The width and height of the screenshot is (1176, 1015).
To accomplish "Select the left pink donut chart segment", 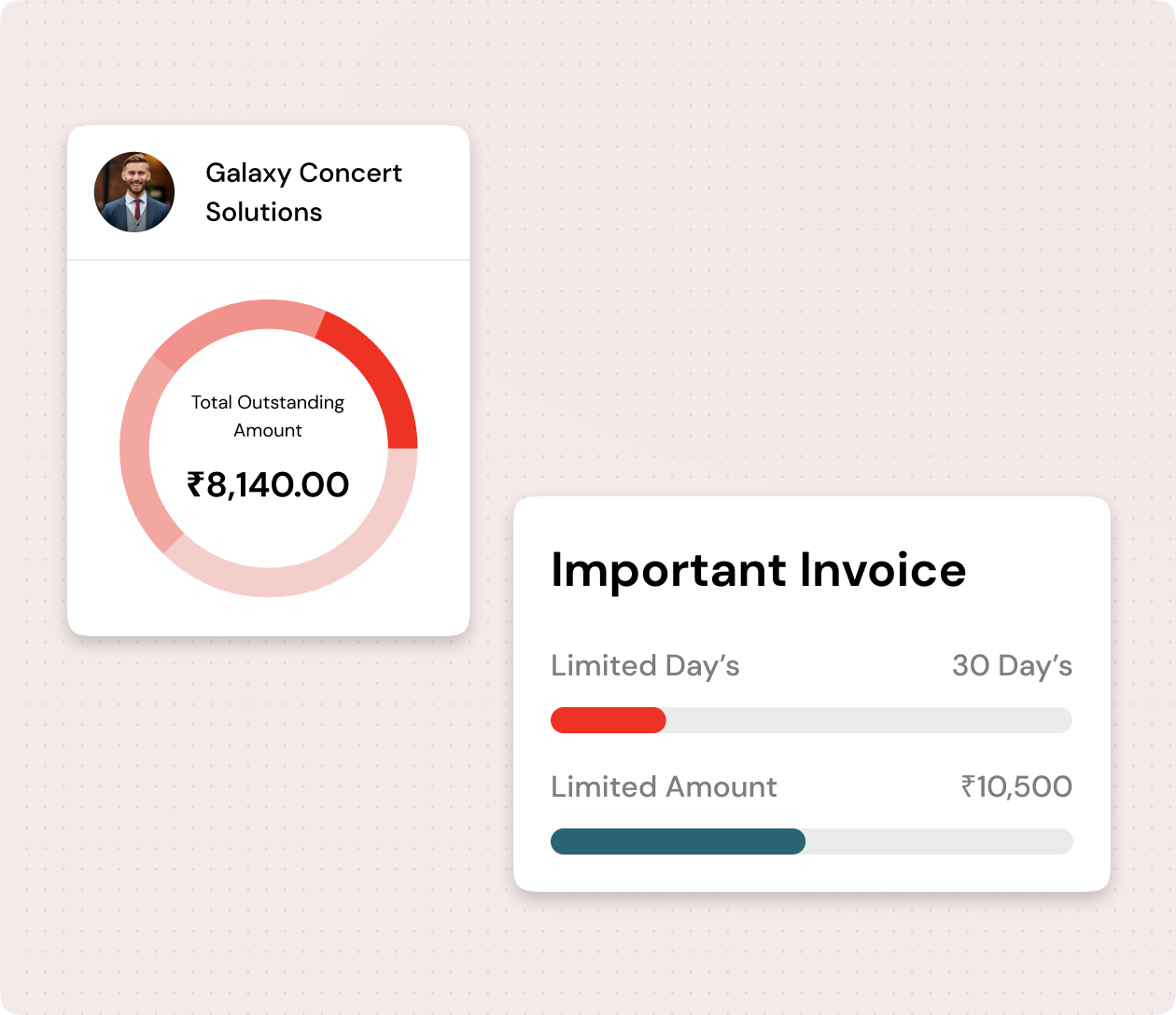I will click(x=140, y=448).
